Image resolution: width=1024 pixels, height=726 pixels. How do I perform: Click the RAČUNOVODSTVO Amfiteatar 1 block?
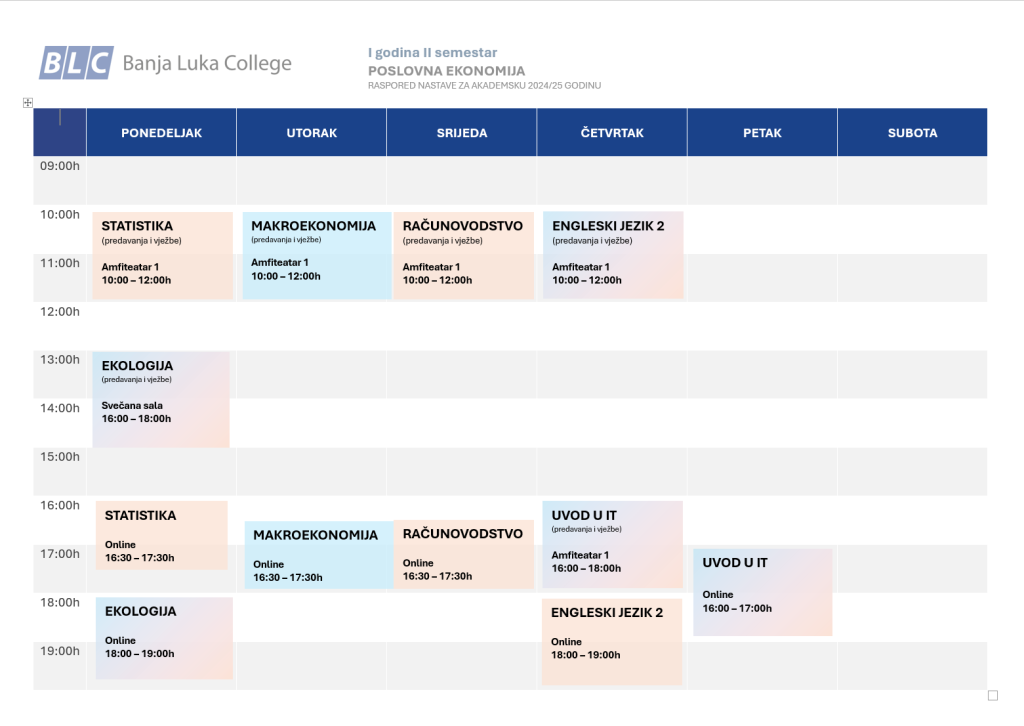[x=464, y=255]
